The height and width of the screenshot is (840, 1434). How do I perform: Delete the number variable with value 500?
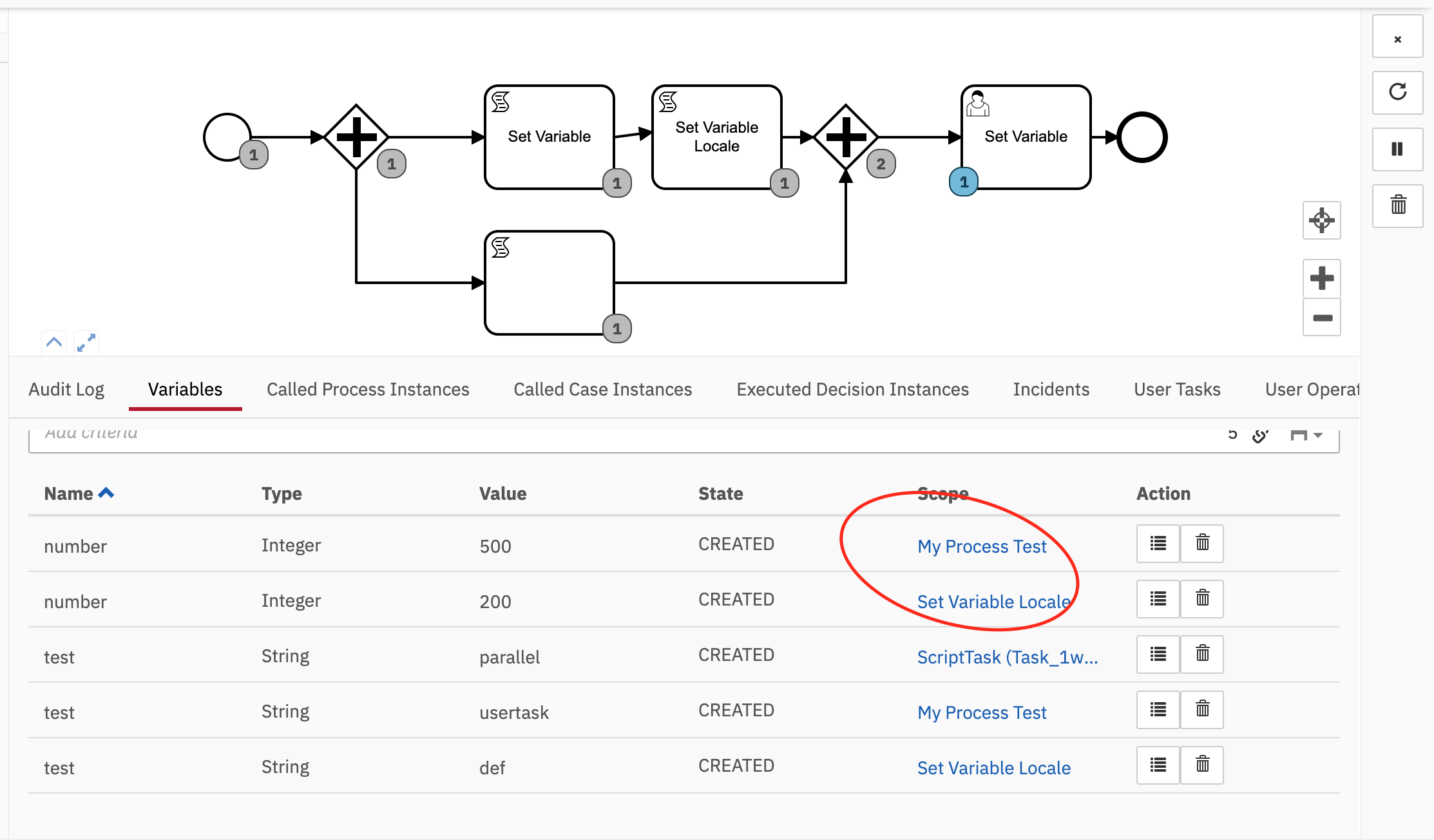[x=1202, y=543]
